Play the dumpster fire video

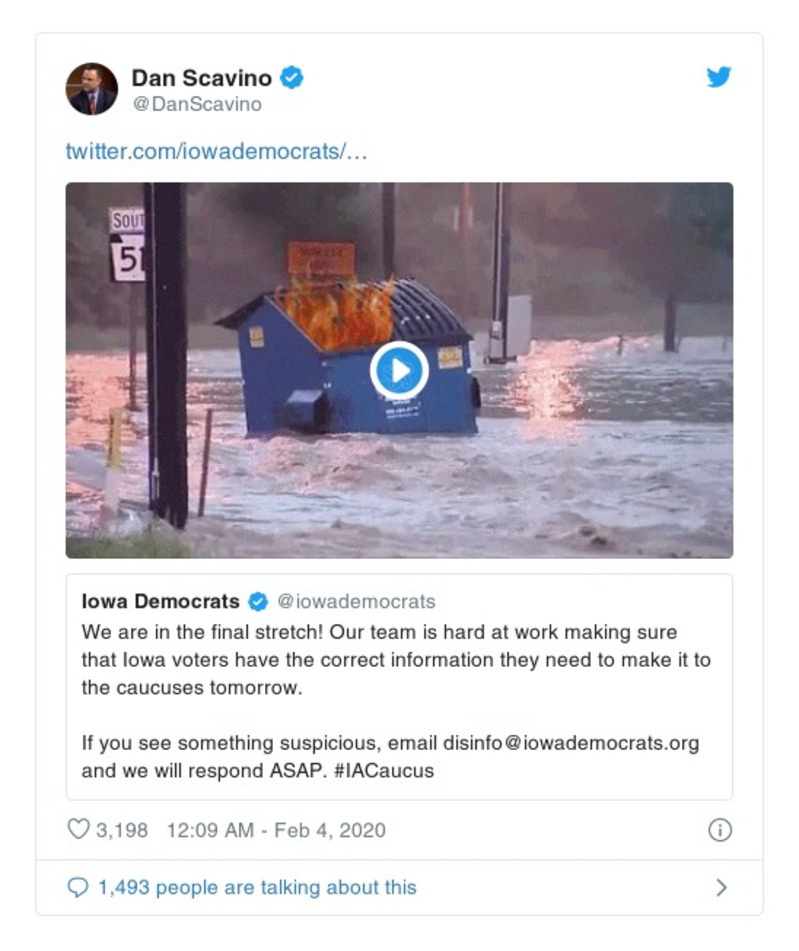click(x=399, y=371)
